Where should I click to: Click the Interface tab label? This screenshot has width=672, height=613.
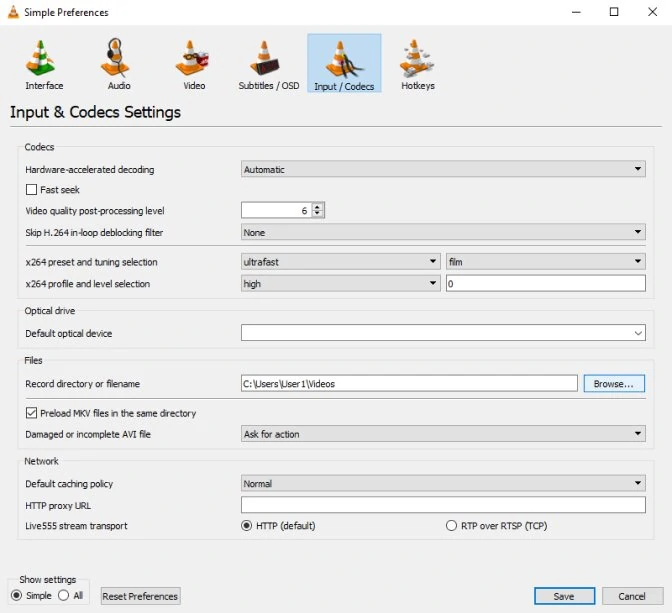click(44, 85)
